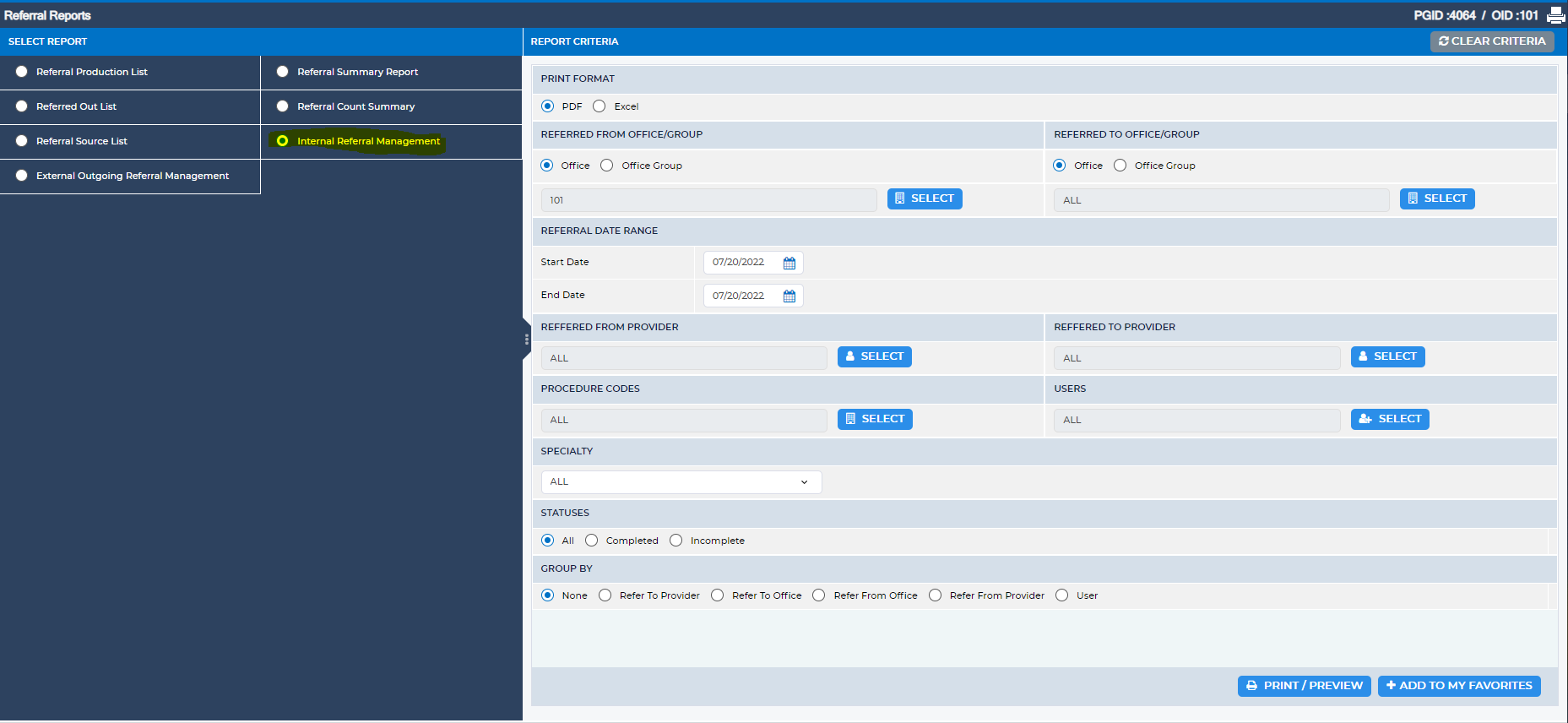Expand the Specialty ALL dropdown
The width and height of the screenshot is (1568, 723).
point(681,482)
